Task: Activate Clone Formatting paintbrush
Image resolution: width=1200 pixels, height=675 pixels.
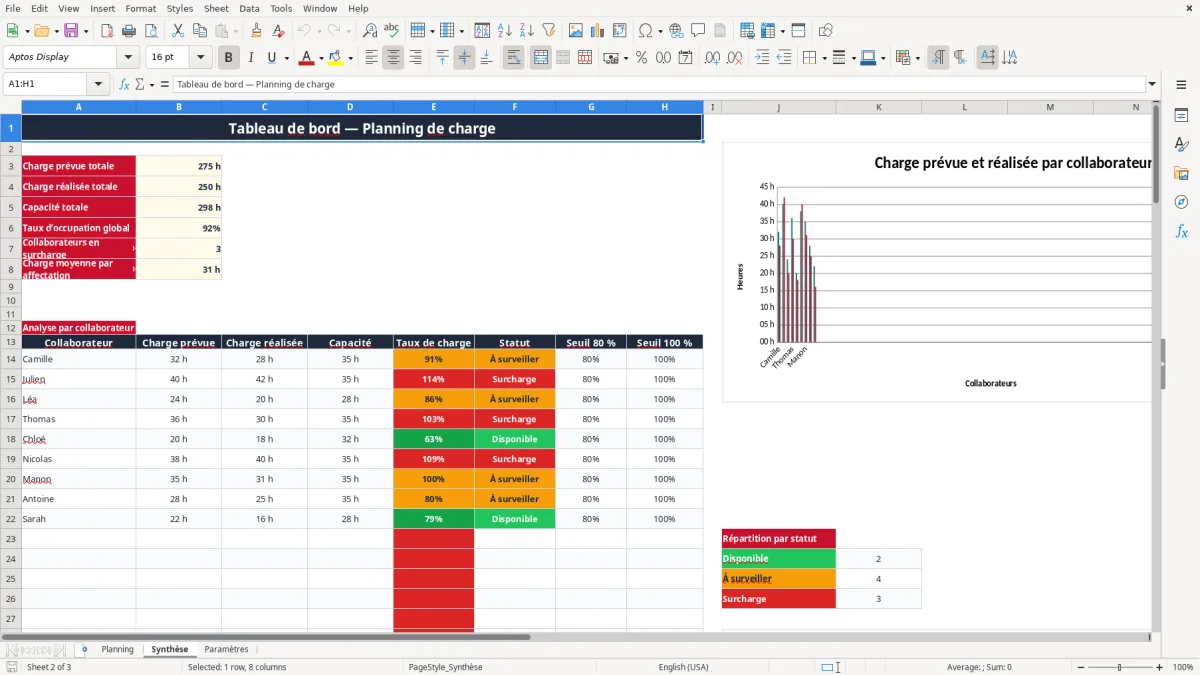Action: [257, 31]
